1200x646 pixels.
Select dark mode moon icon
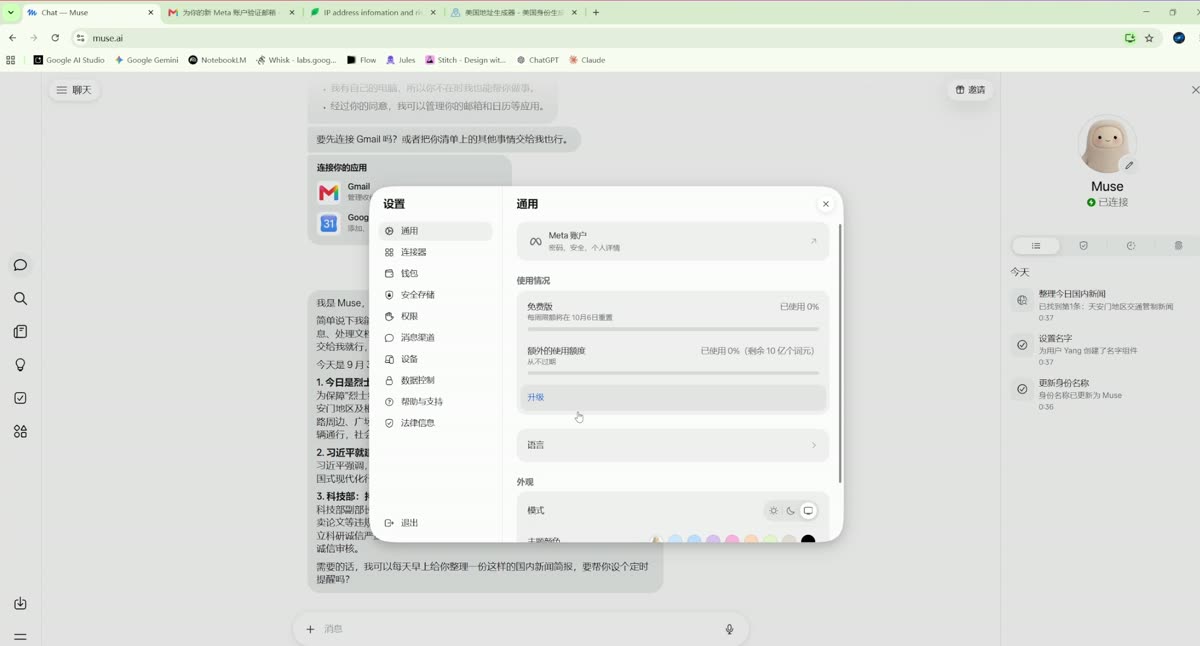[x=790, y=511]
